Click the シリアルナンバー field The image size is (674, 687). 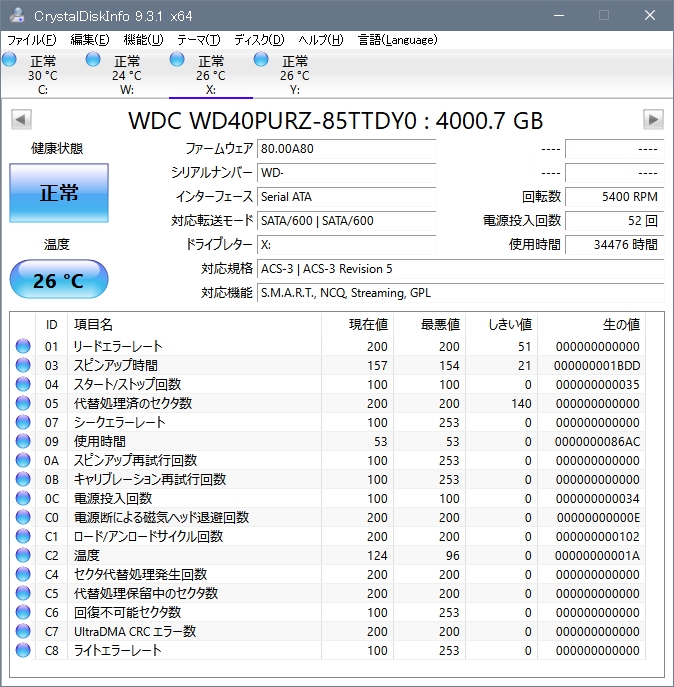click(346, 173)
